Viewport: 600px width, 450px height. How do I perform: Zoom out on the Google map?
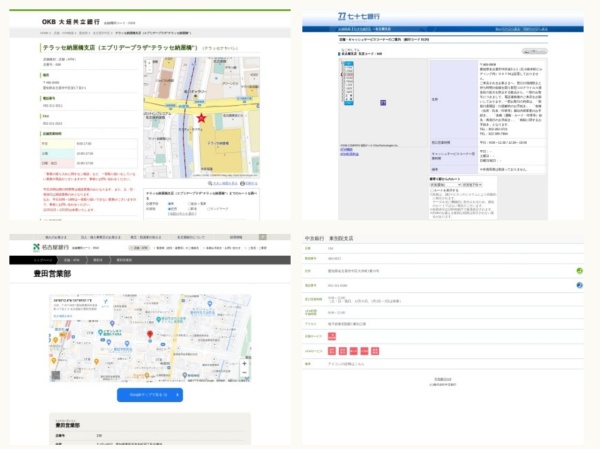click(245, 372)
